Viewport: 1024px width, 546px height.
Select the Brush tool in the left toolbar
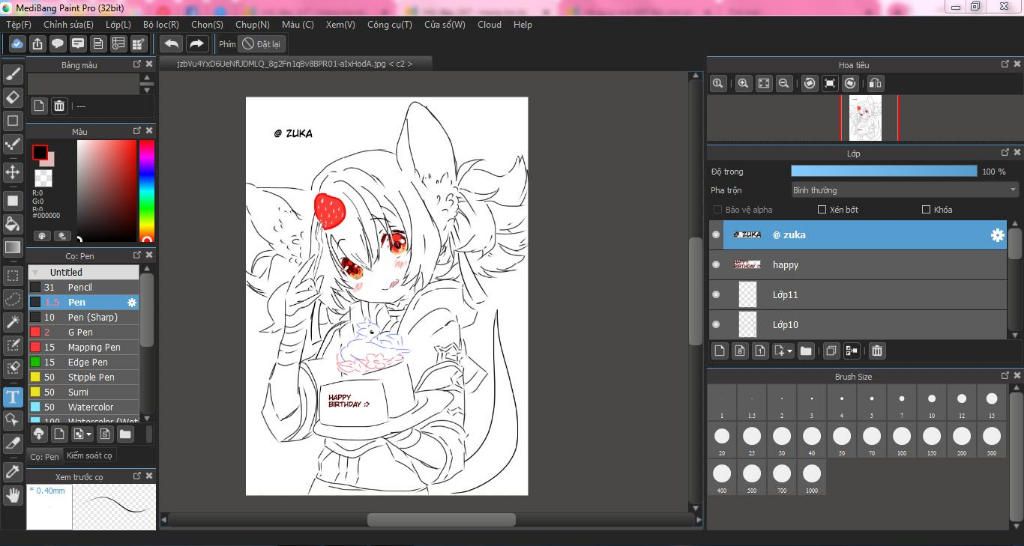point(12,74)
